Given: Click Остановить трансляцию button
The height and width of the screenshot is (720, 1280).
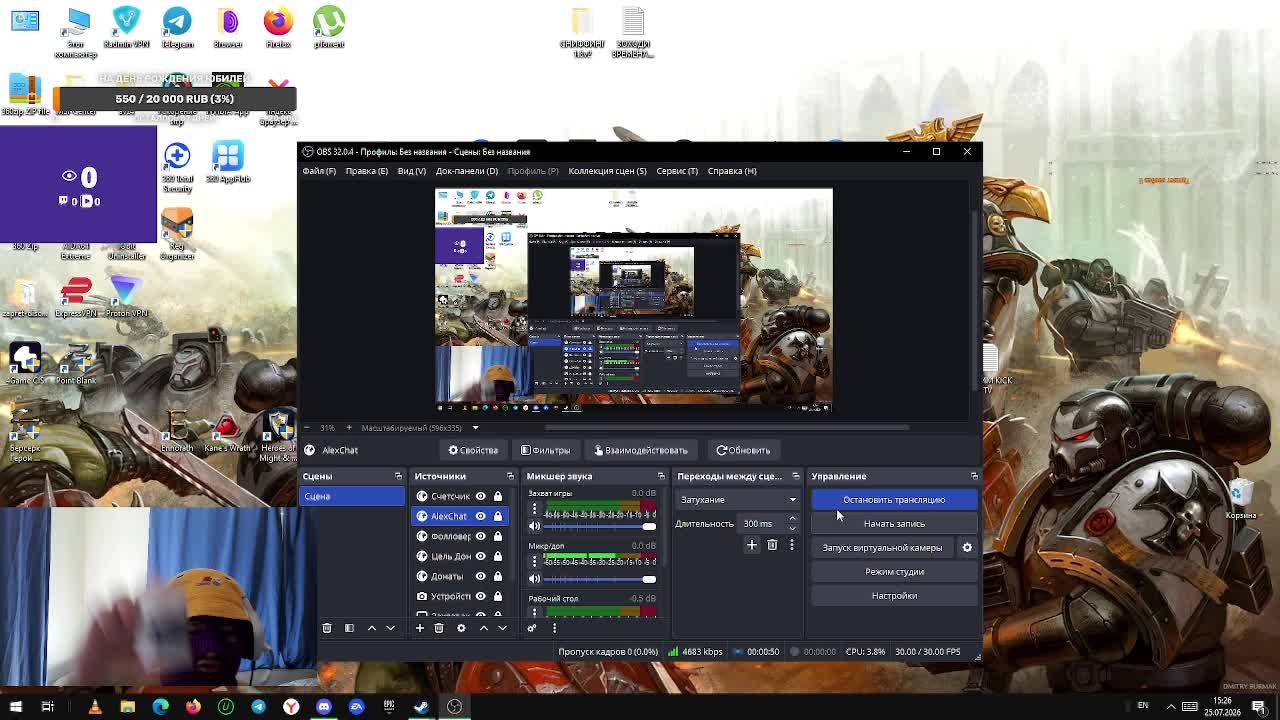Looking at the screenshot, I should pyautogui.click(x=894, y=500).
